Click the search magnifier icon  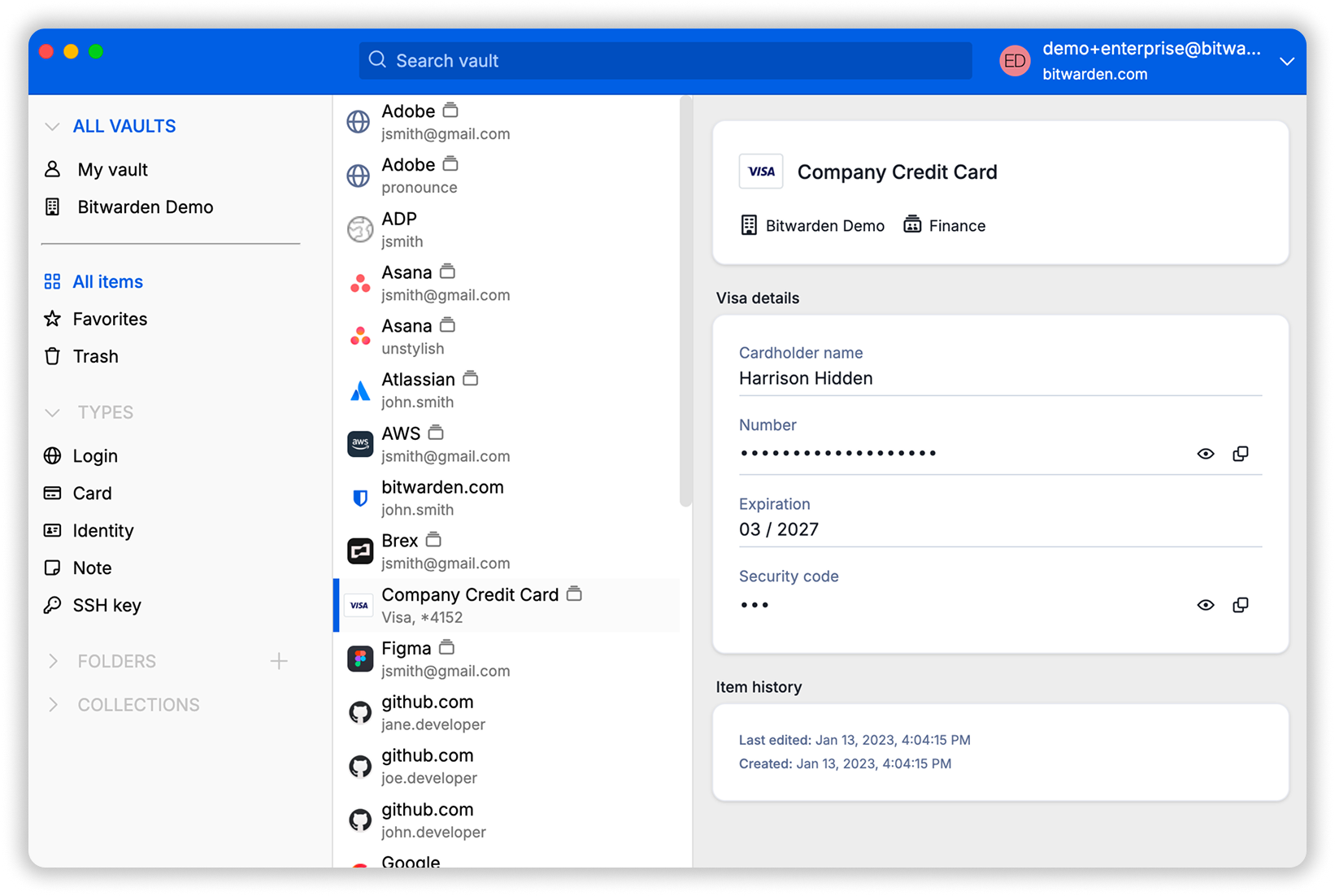pos(377,60)
